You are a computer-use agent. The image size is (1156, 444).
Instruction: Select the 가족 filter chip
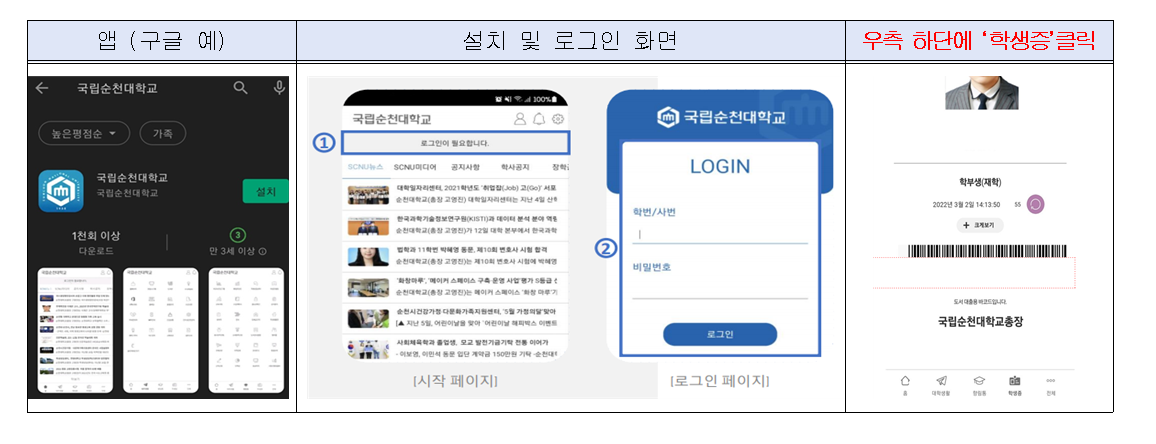pyautogui.click(x=162, y=133)
